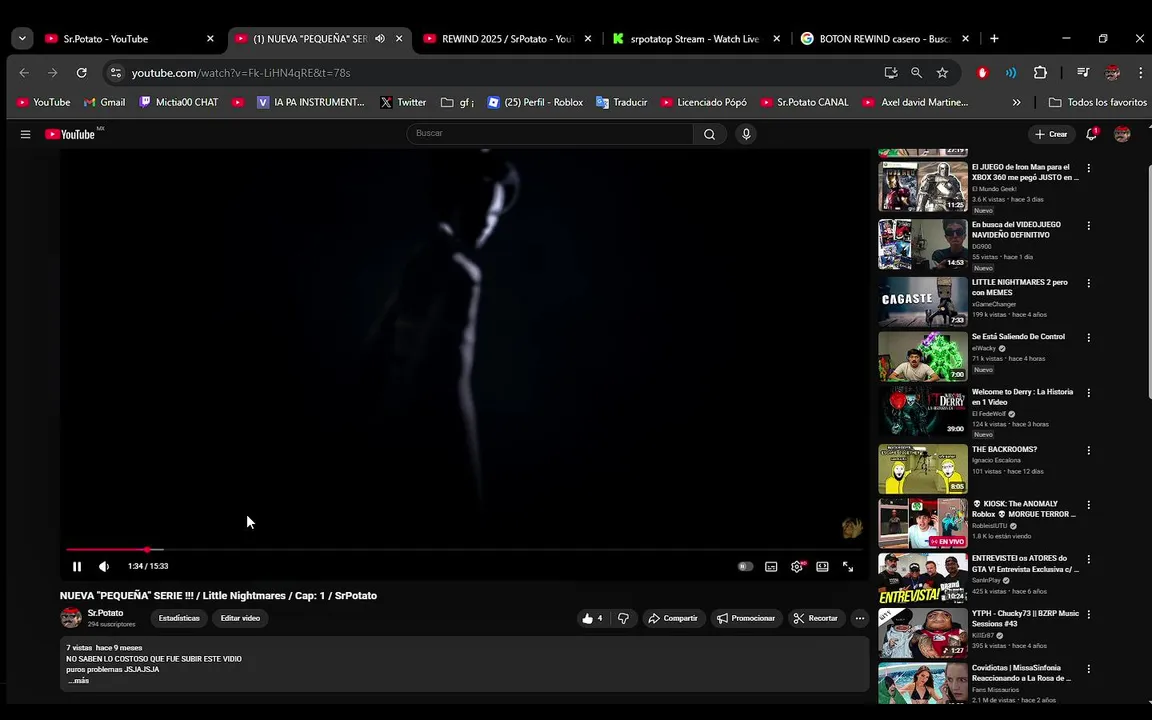Switch to the BOTON REWIND casero tab
The width and height of the screenshot is (1152, 720).
coord(885,39)
